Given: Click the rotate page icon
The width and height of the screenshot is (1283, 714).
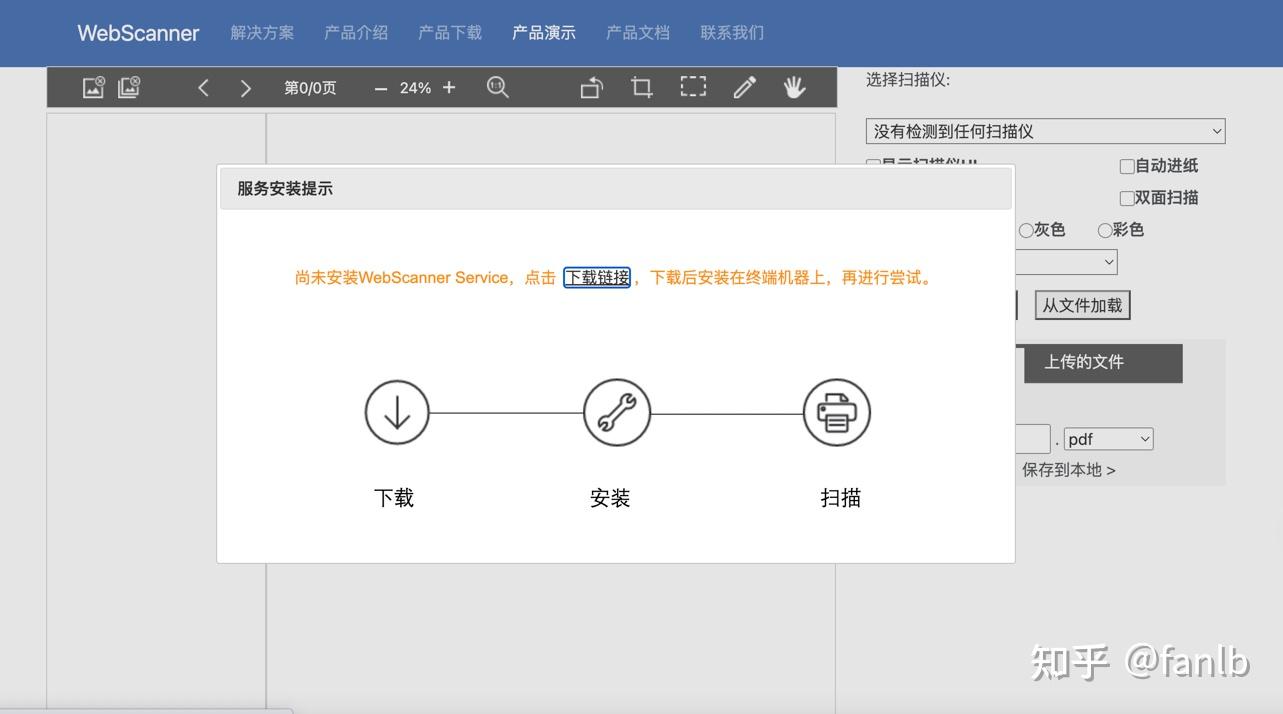Looking at the screenshot, I should pyautogui.click(x=591, y=87).
